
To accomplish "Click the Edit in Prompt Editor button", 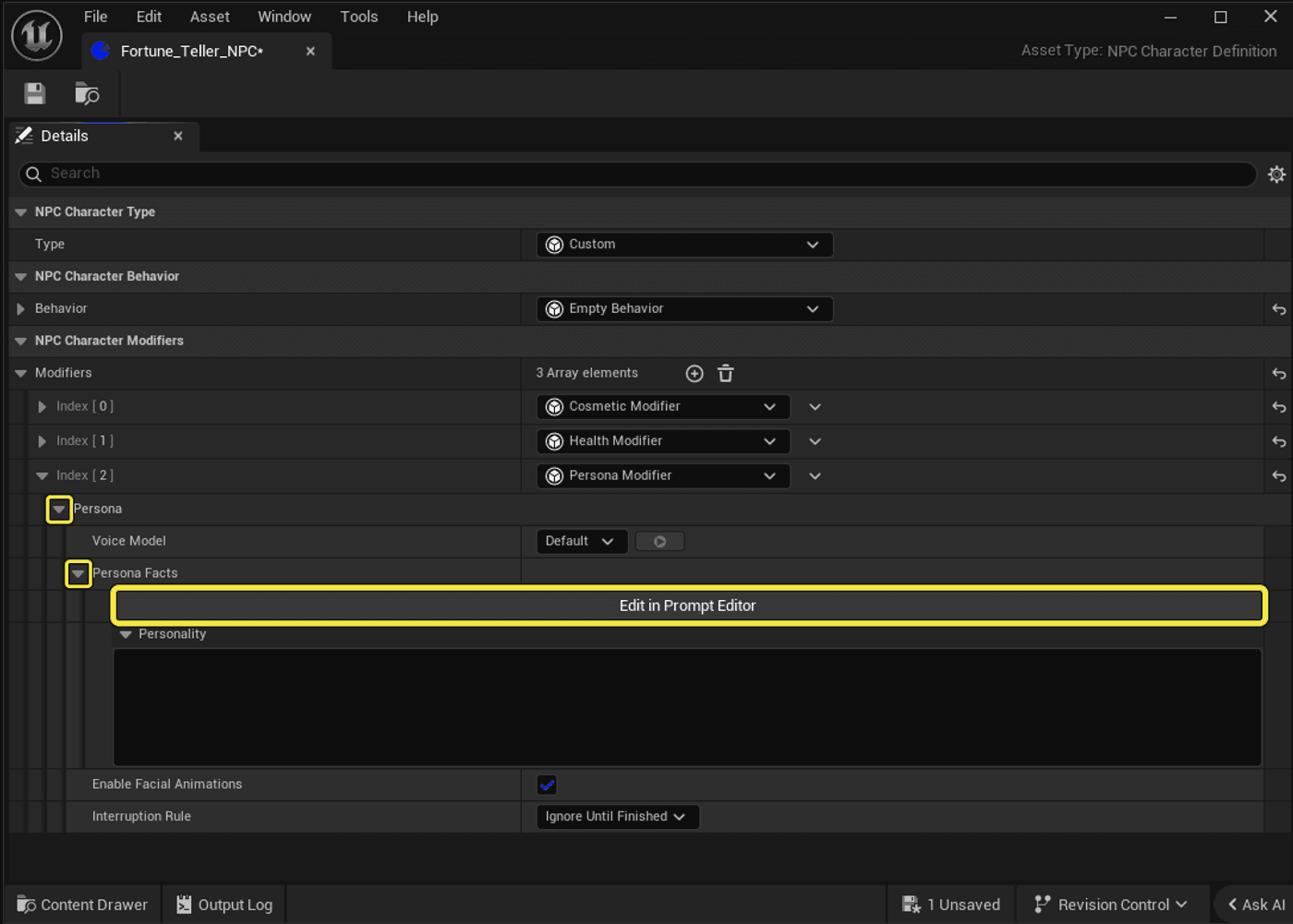I will coord(688,606).
